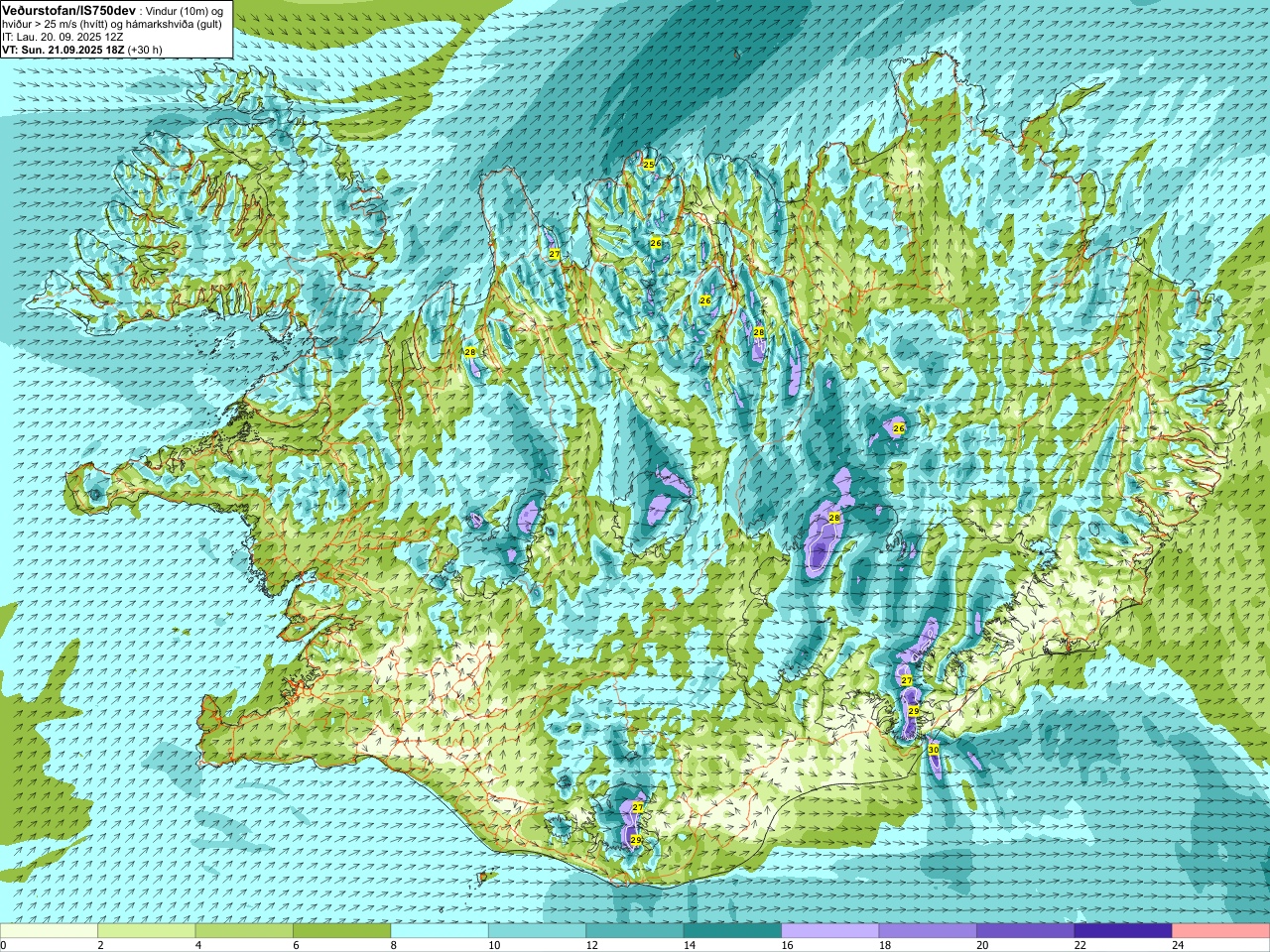Click the olive green 6–8 m/s legend swatch
Image resolution: width=1270 pixels, height=952 pixels.
click(x=342, y=931)
